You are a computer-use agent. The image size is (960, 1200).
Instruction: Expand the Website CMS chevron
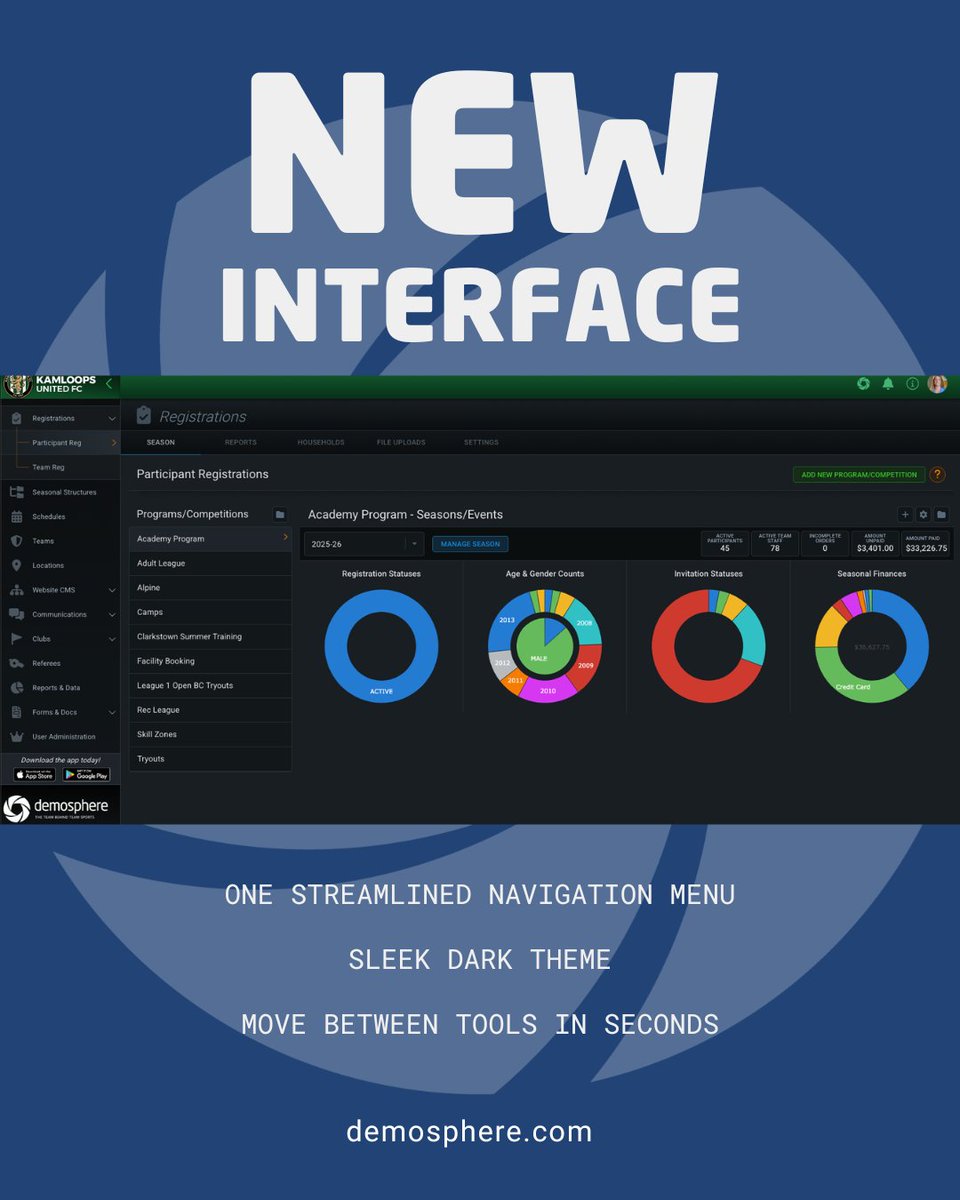pos(112,590)
